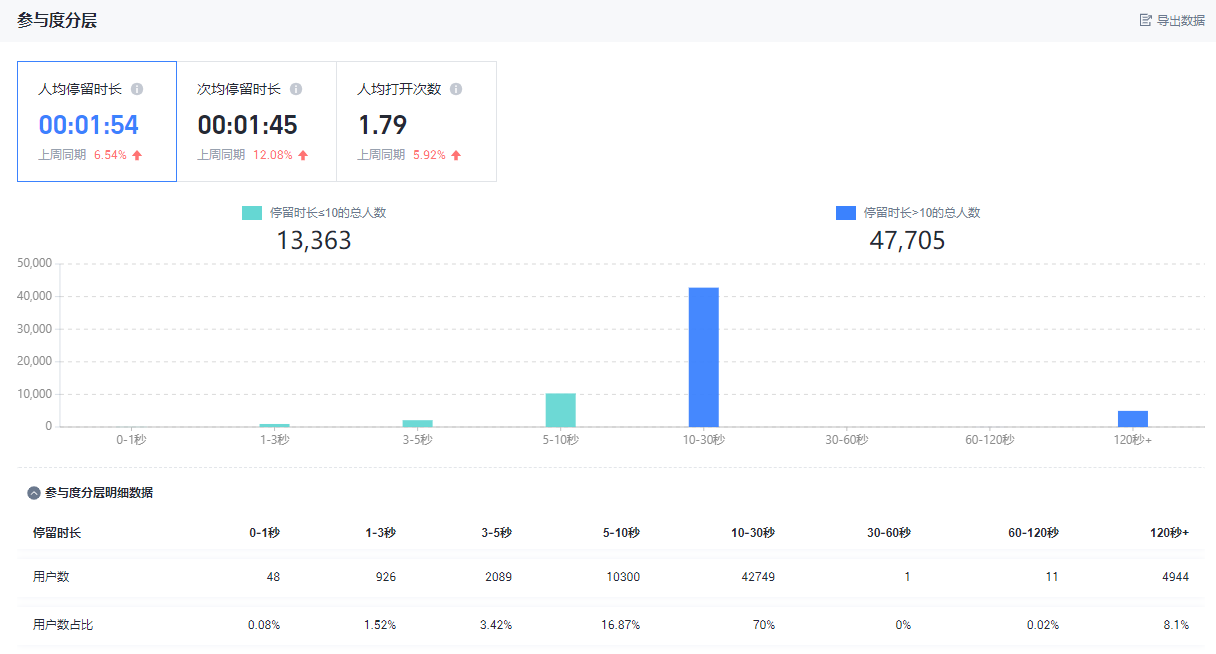Viewport: 1216px width, 654px height.
Task: Click the 120秒+ blue bar in chart
Action: point(1132,418)
